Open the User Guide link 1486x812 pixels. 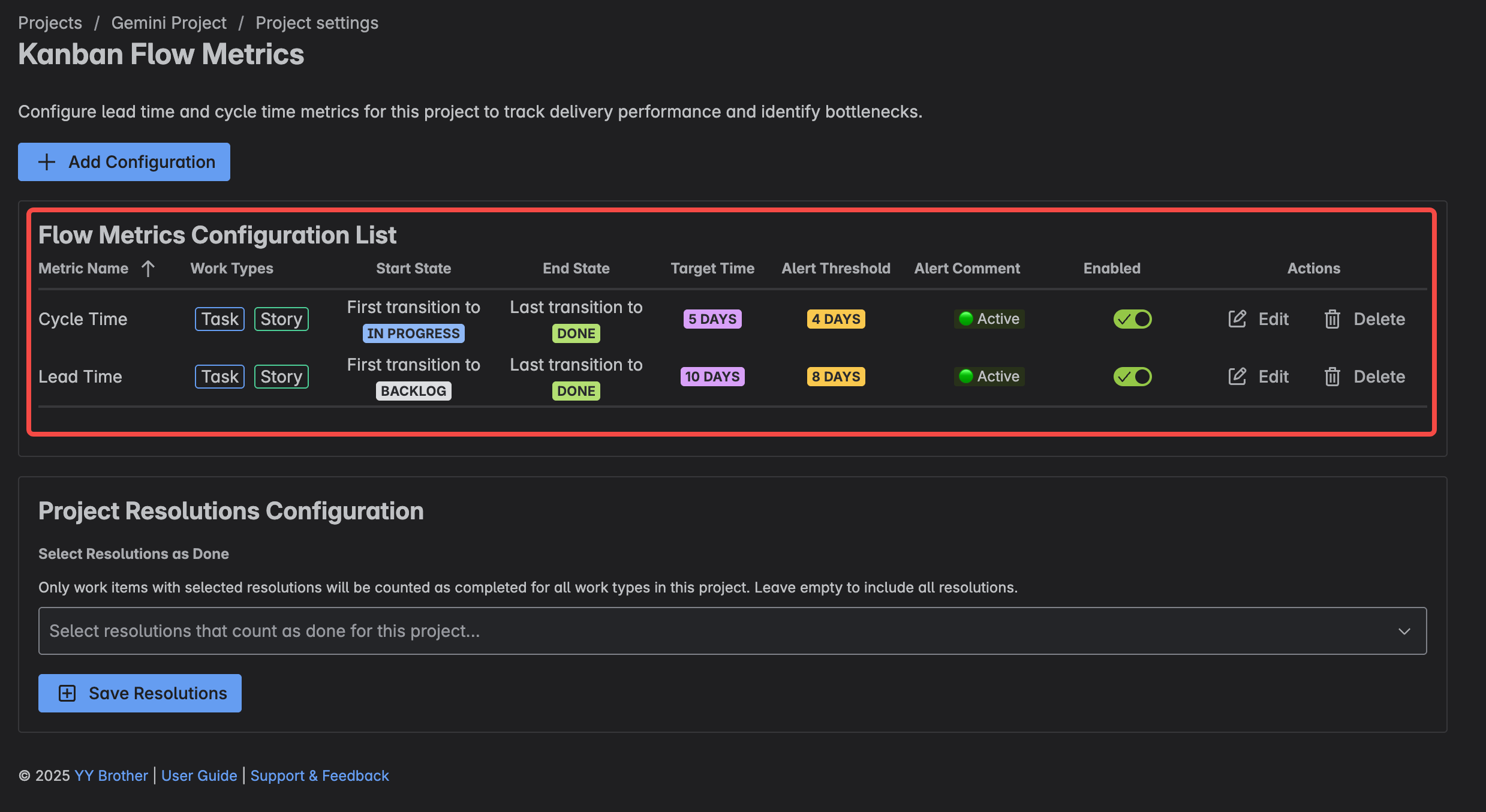[198, 775]
